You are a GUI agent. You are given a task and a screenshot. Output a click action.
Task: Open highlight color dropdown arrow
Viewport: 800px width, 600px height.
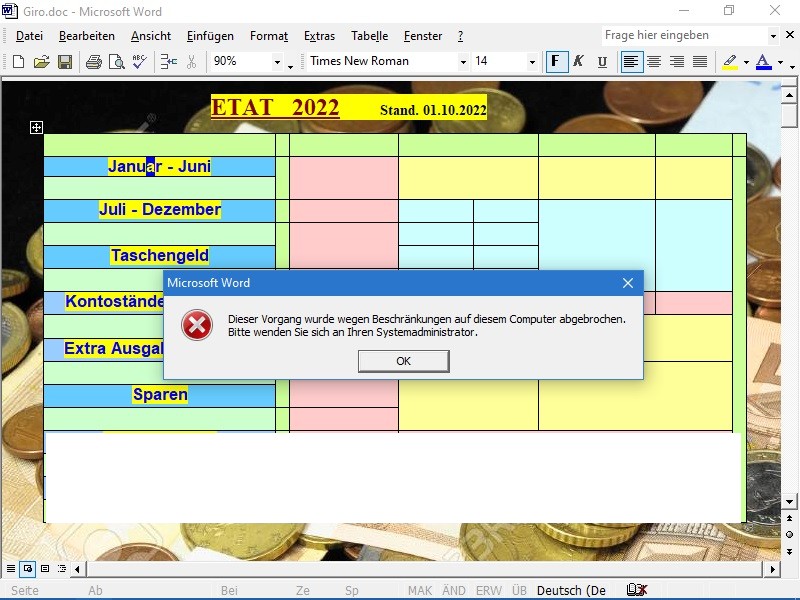click(x=746, y=63)
